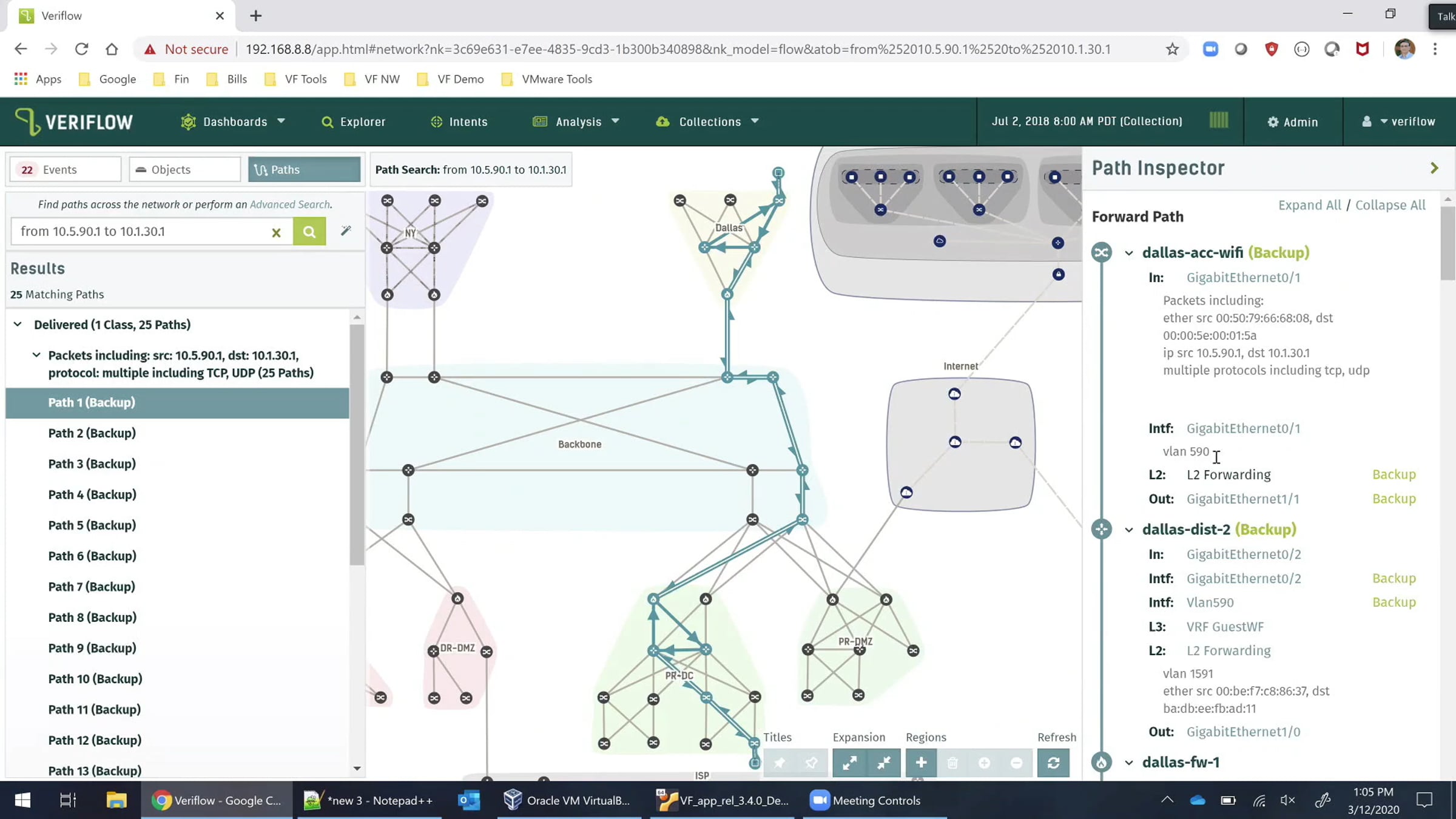
Task: Refresh the network topology map
Action: 1053,763
